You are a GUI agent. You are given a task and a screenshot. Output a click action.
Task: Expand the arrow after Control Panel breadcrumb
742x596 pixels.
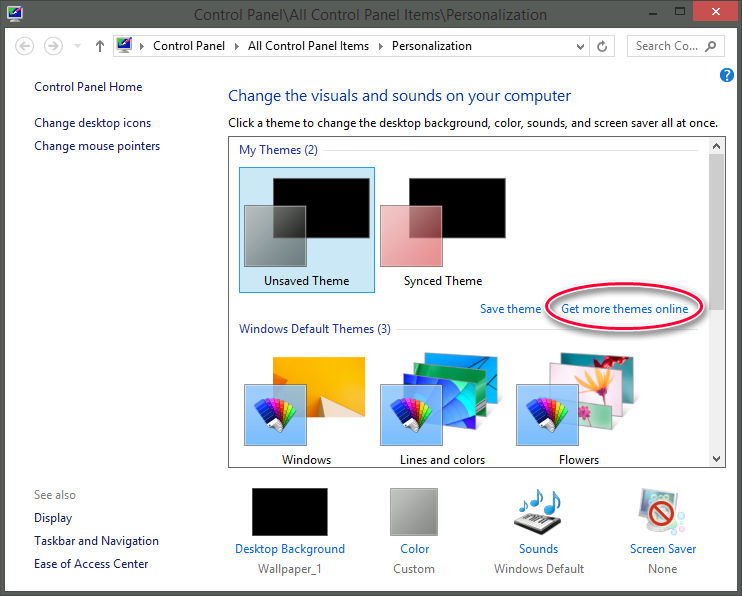[x=236, y=46]
